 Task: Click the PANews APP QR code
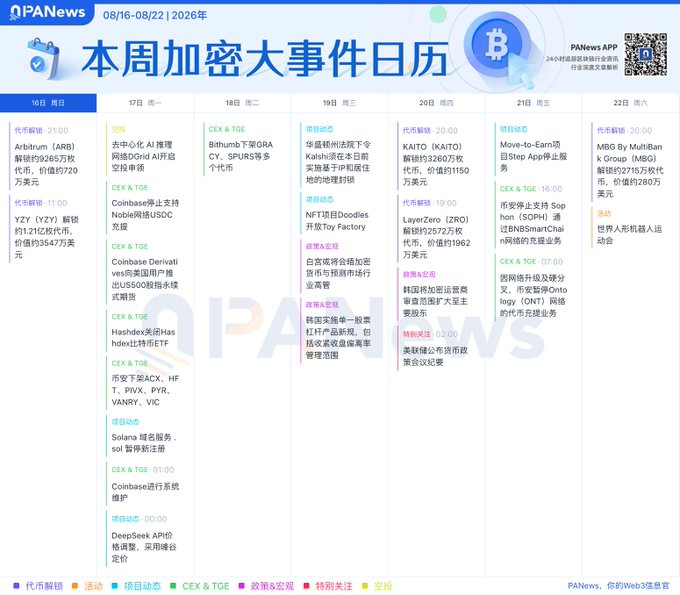[x=645, y=54]
